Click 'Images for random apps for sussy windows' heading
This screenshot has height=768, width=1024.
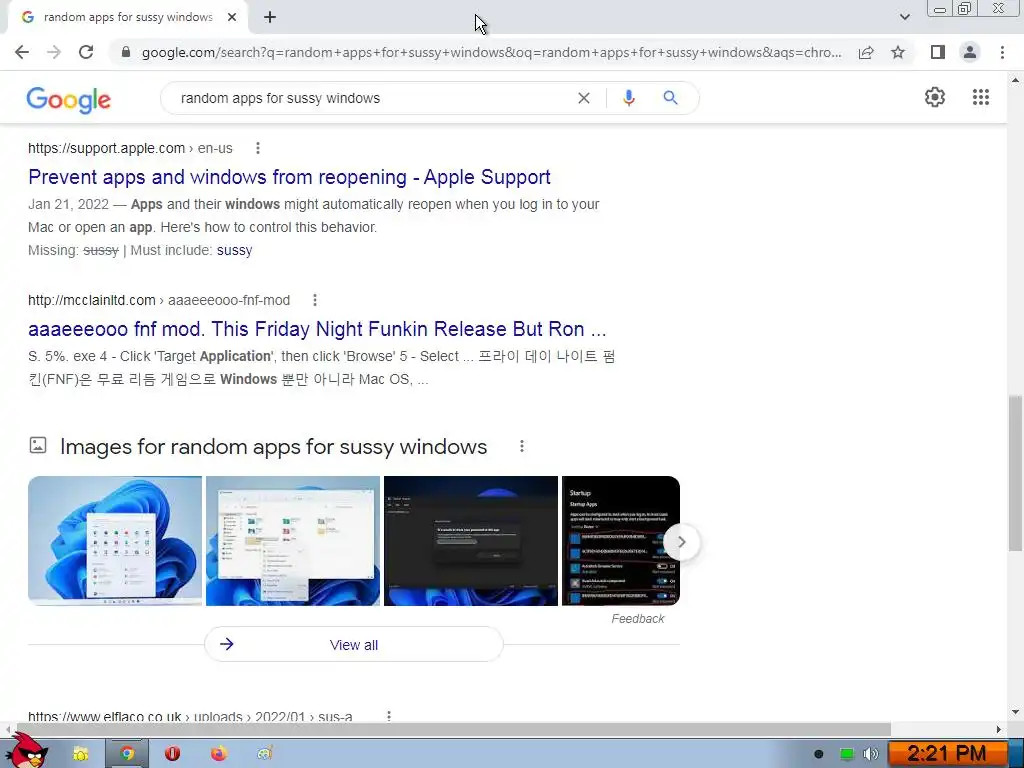pyautogui.click(x=274, y=447)
